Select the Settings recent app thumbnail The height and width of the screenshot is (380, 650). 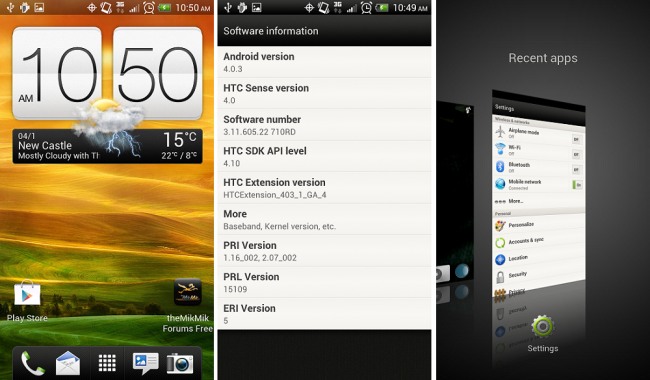coord(538,195)
